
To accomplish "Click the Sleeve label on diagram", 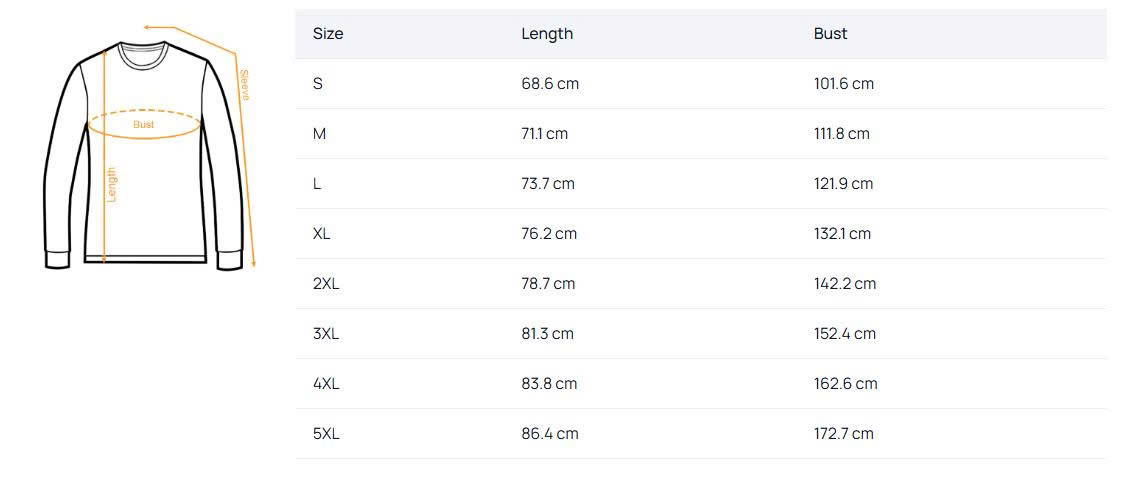I will (244, 85).
